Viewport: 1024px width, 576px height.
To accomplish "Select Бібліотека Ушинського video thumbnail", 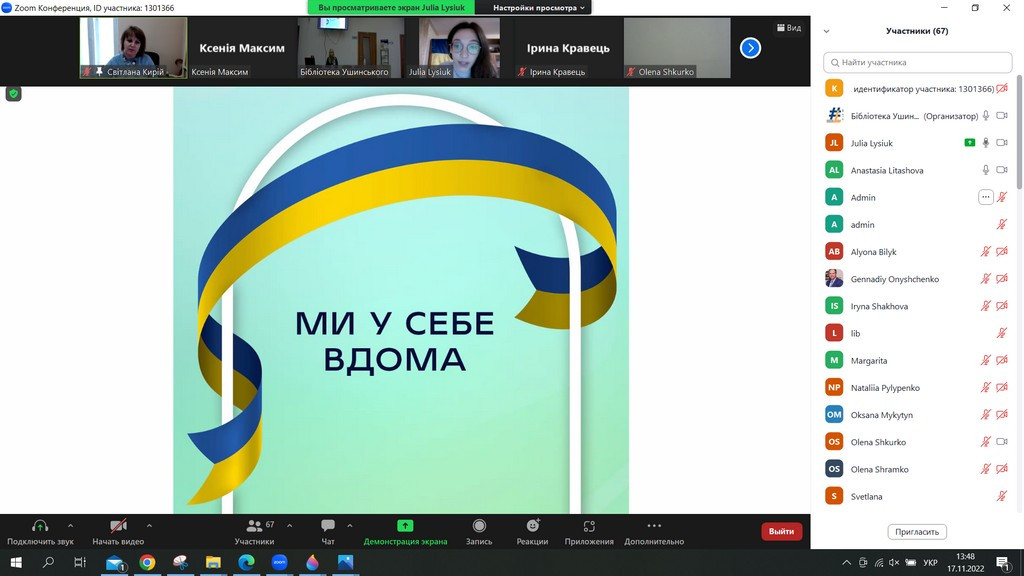I will [x=350, y=48].
